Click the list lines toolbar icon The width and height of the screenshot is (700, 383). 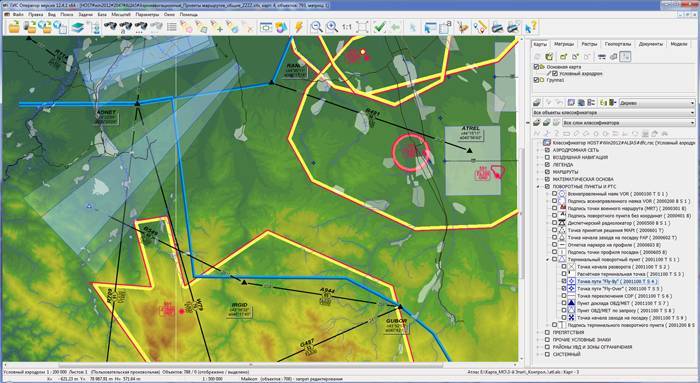[171, 27]
